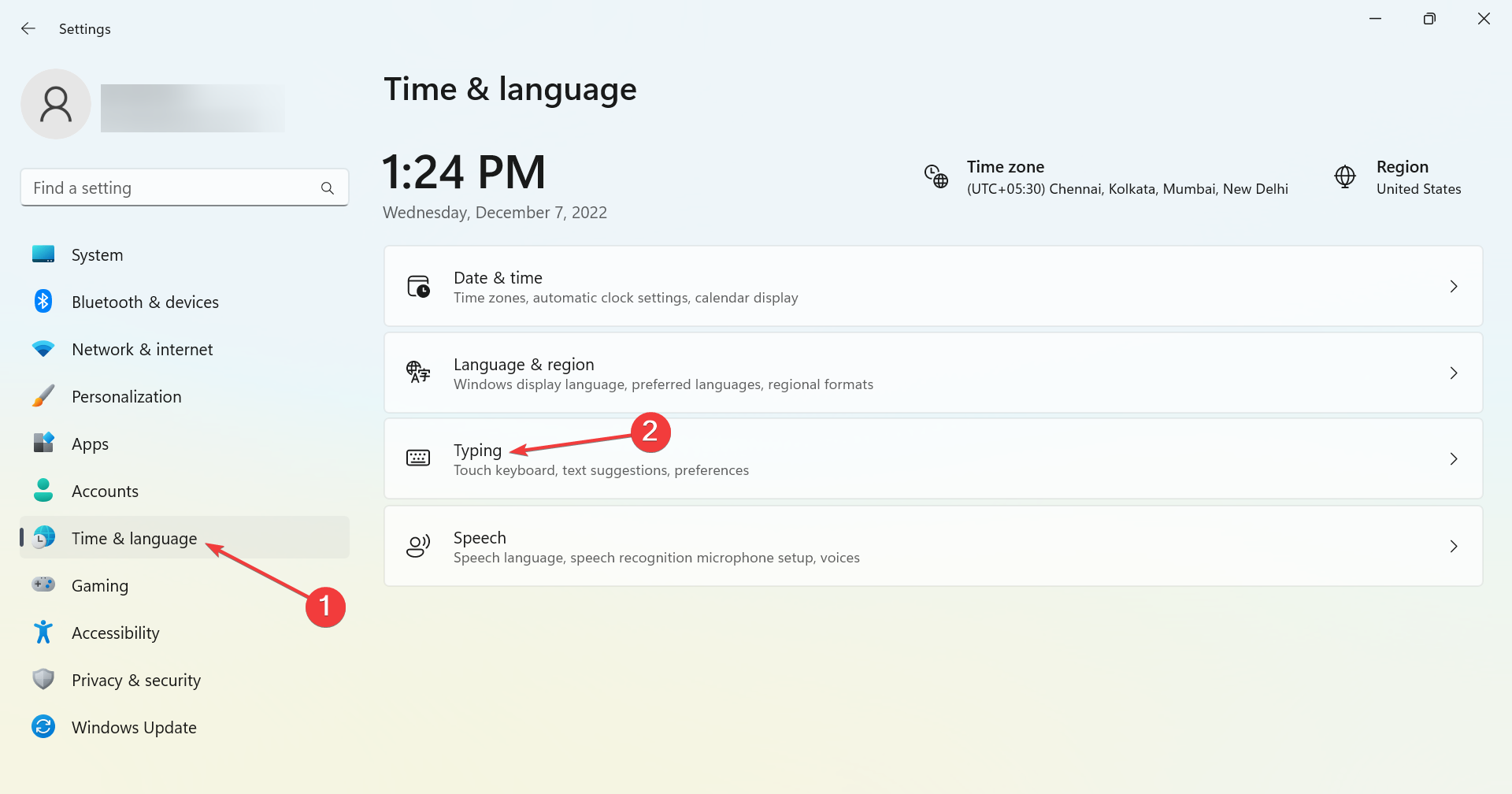Click the Accounts person icon
This screenshot has width=1512, height=794.
click(43, 490)
